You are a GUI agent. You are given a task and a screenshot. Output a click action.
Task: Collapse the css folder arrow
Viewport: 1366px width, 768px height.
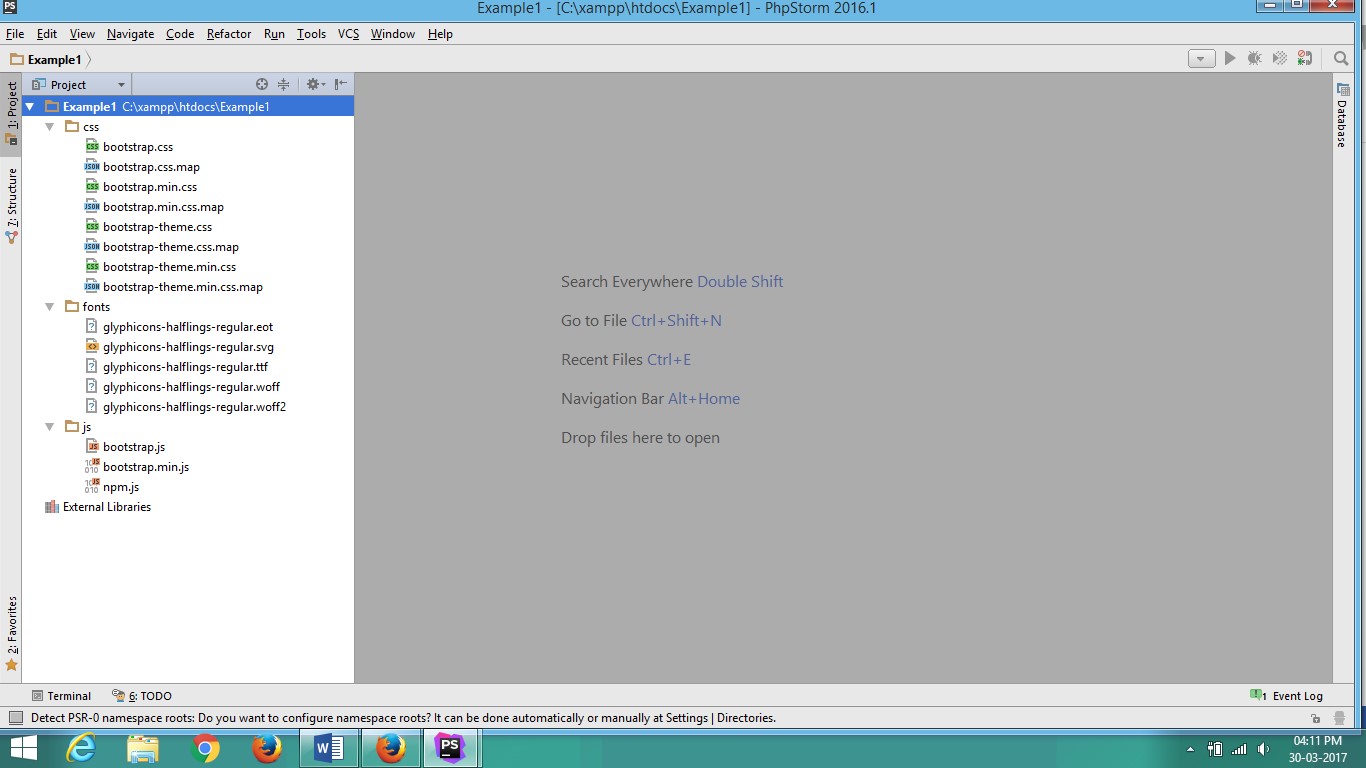[x=50, y=127]
